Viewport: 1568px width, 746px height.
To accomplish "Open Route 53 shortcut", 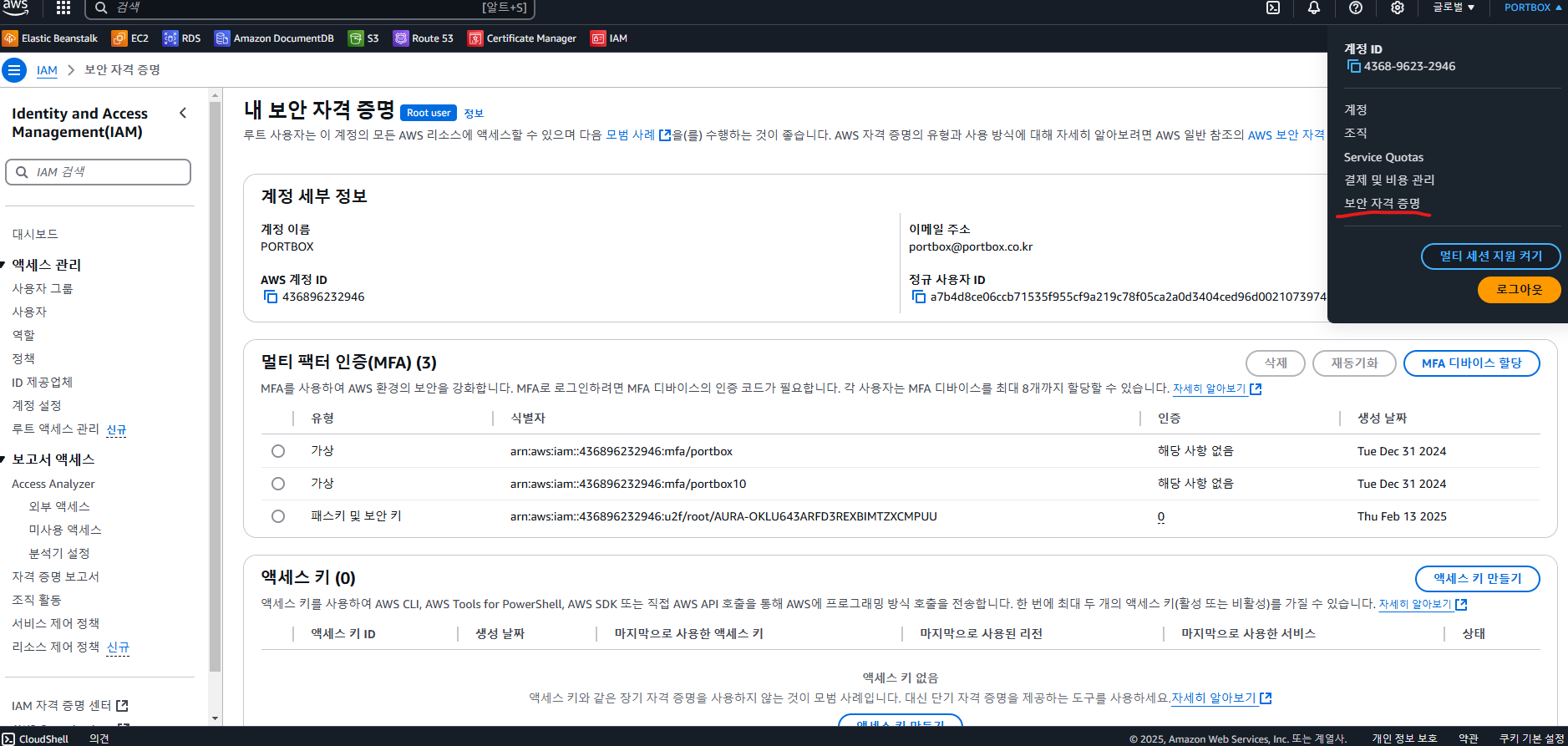I will pos(424,38).
